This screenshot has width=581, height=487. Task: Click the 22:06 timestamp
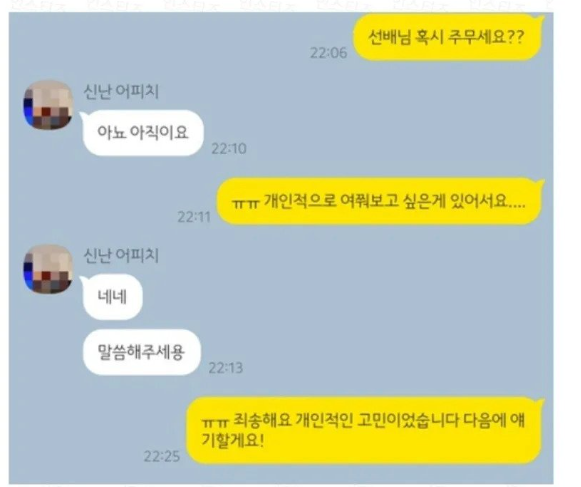tap(328, 53)
